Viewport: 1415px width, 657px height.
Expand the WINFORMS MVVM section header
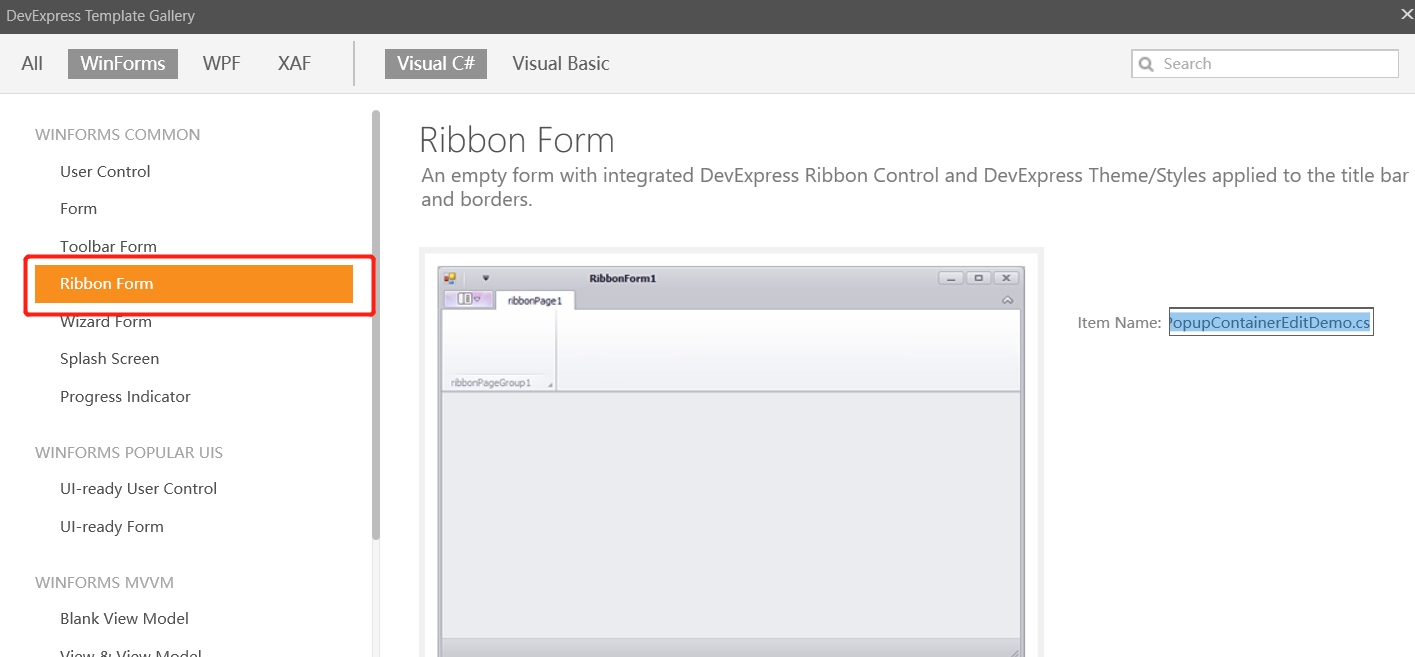[x=103, y=582]
